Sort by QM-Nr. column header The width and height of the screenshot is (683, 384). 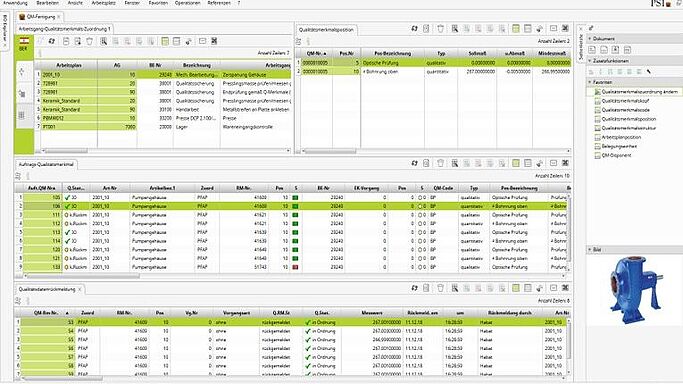point(316,54)
